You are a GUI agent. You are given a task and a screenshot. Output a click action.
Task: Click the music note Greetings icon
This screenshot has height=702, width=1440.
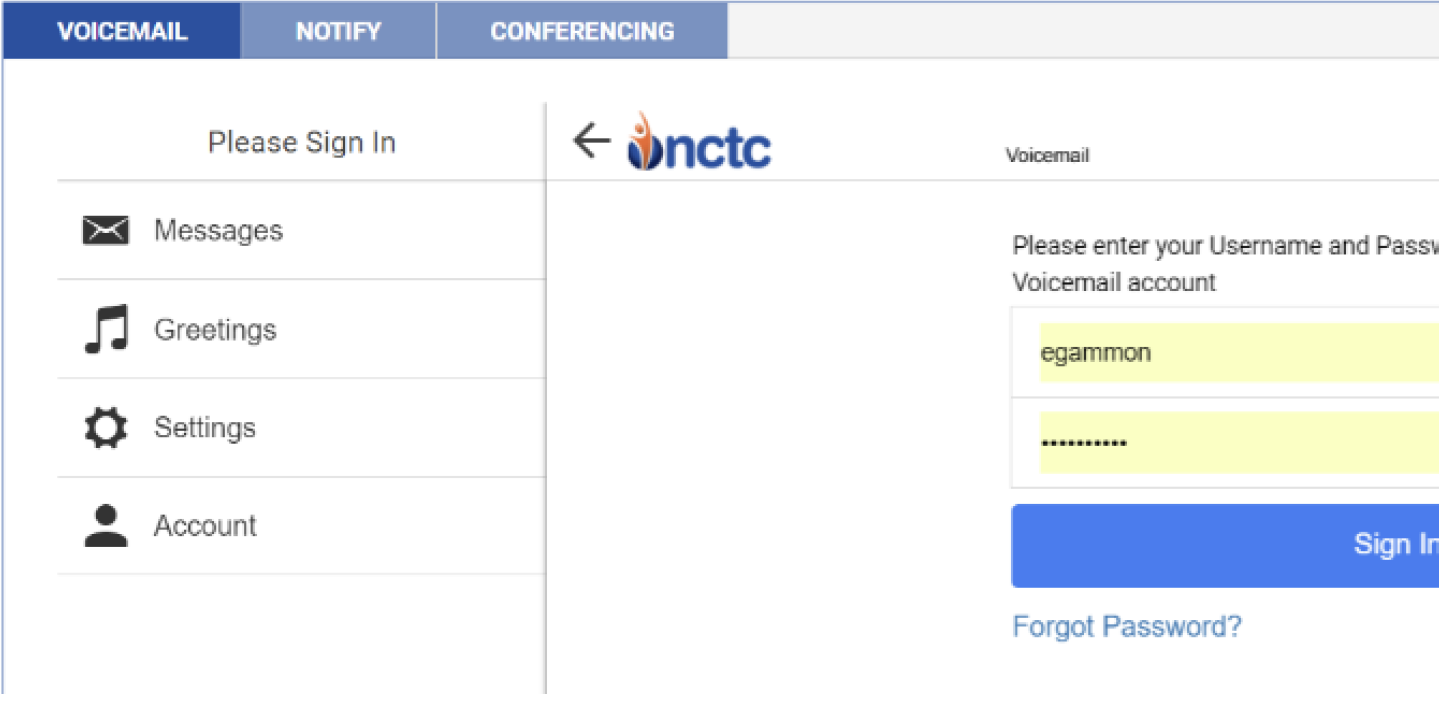106,330
